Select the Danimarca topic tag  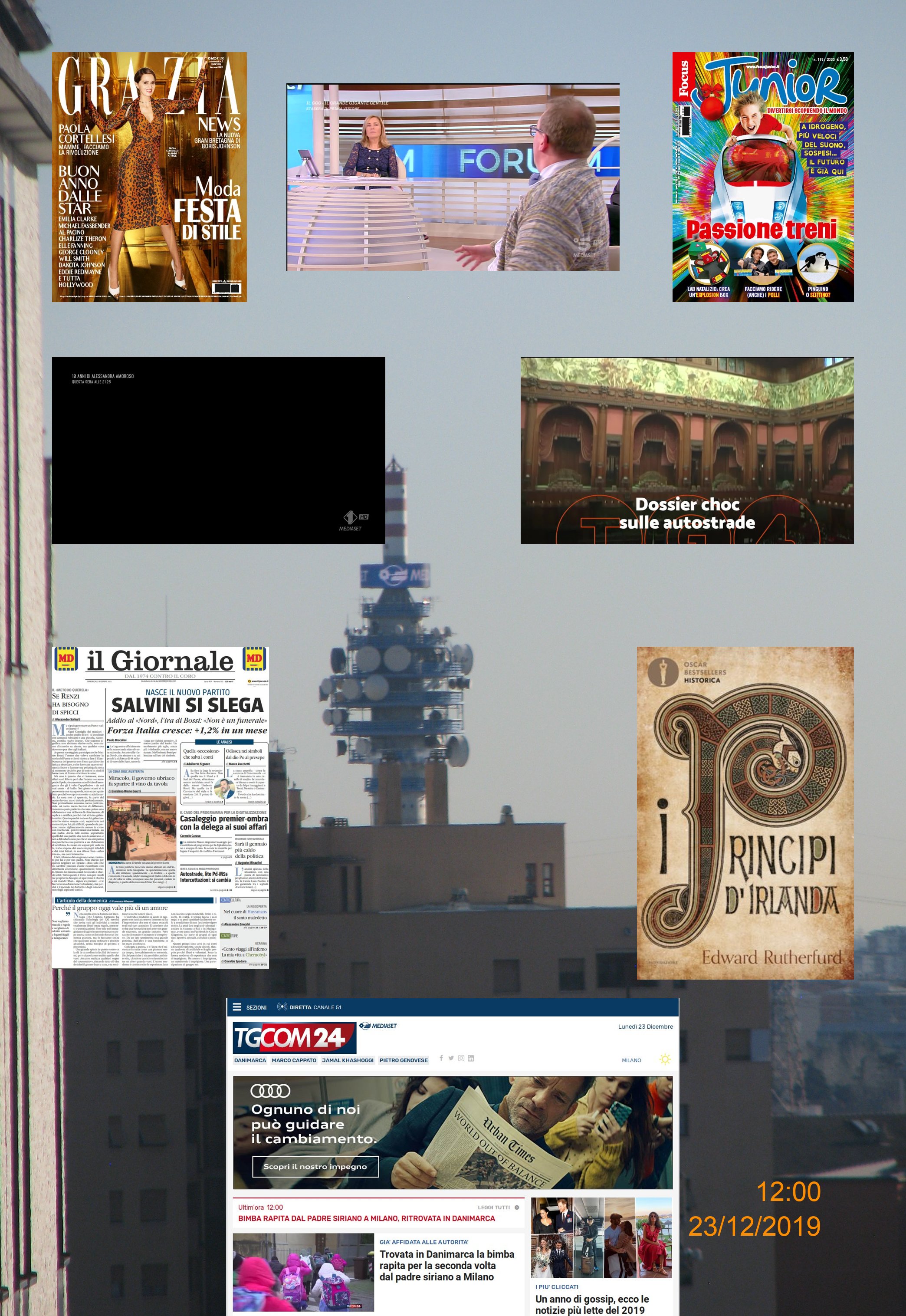250,1060
